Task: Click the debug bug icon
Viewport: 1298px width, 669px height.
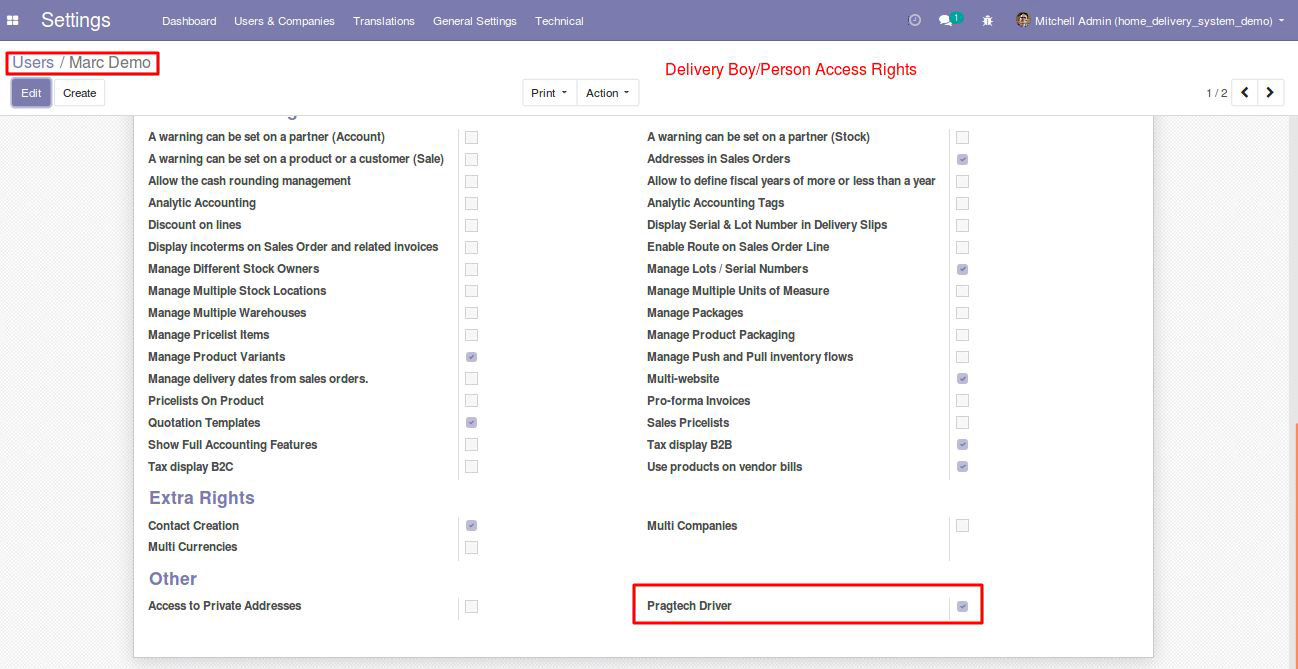Action: click(988, 20)
